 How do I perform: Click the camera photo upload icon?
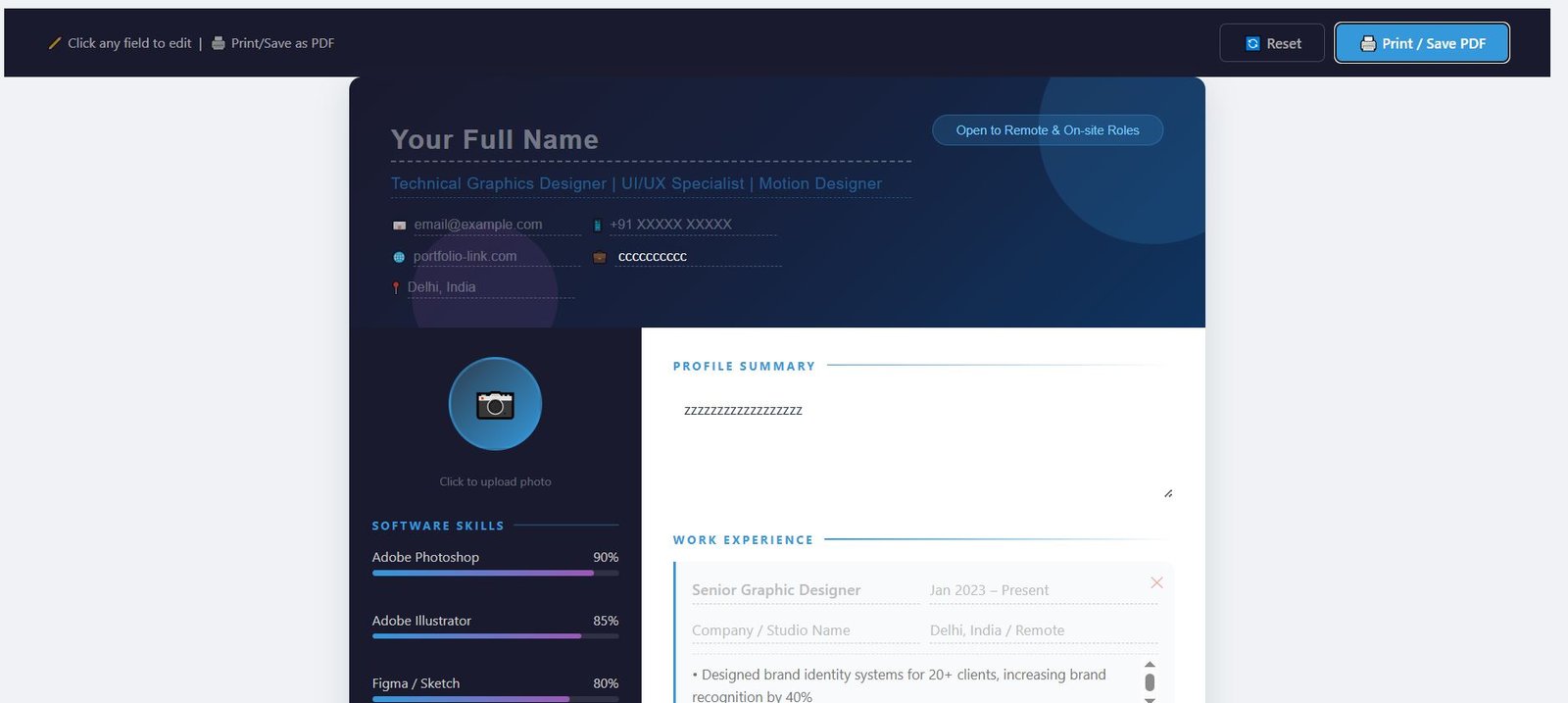pos(495,404)
